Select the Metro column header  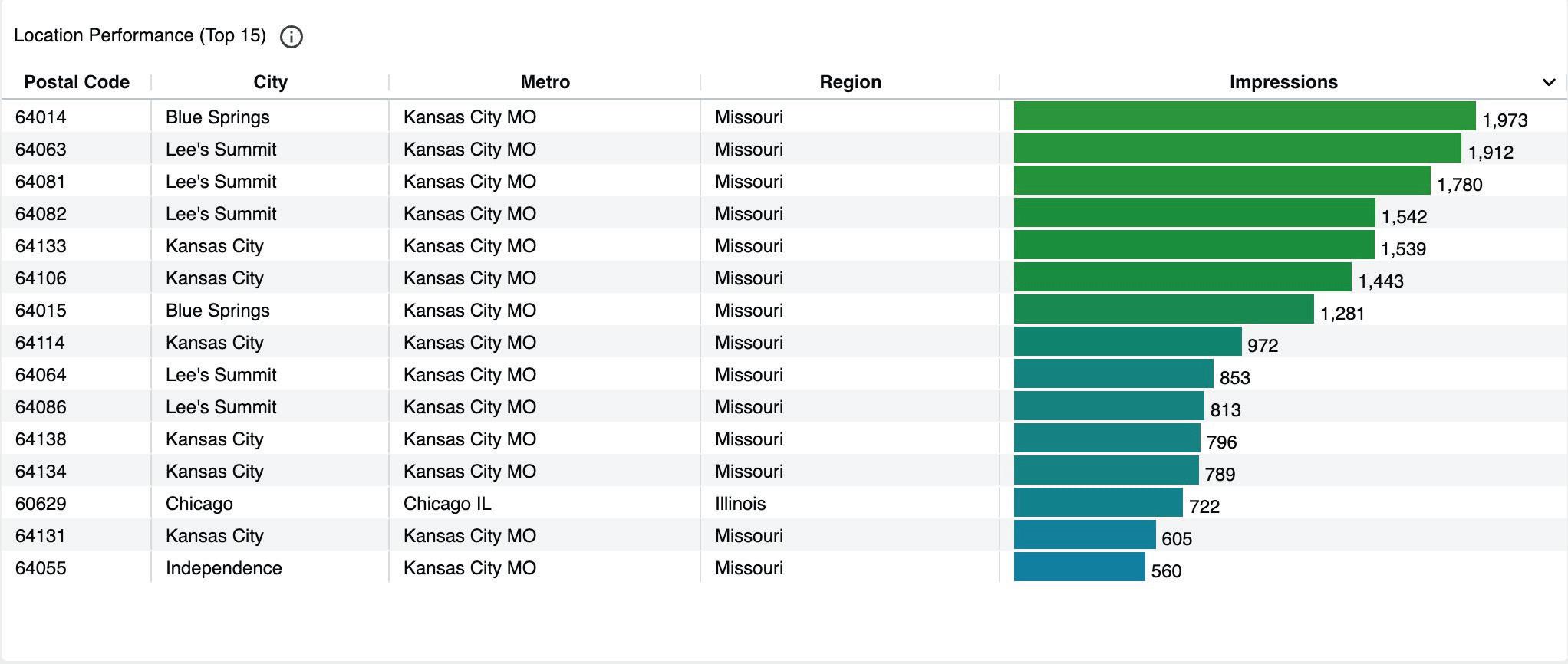[x=545, y=82]
